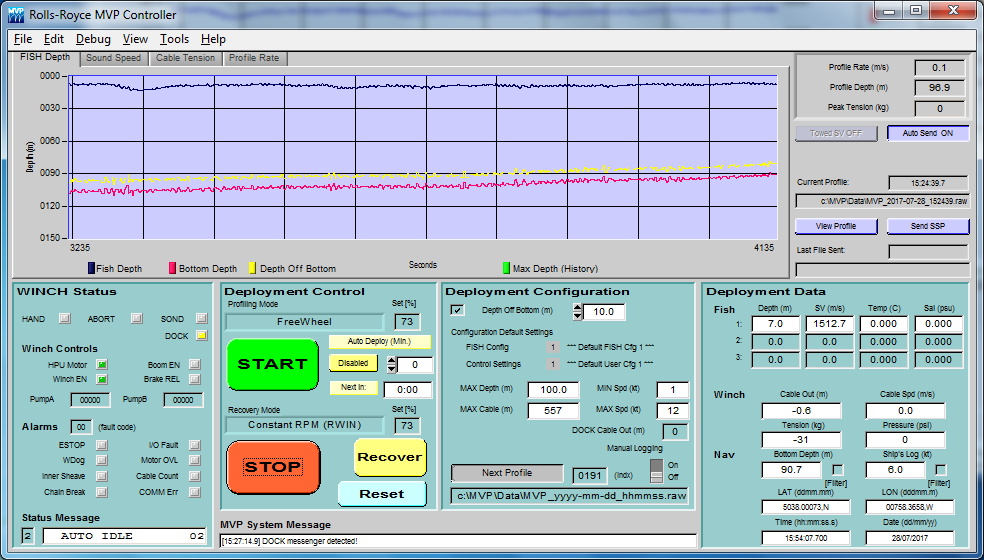Screen dimensions: 984x560
Task: Click the Disabled Auto Deploy selector
Action: point(353,363)
